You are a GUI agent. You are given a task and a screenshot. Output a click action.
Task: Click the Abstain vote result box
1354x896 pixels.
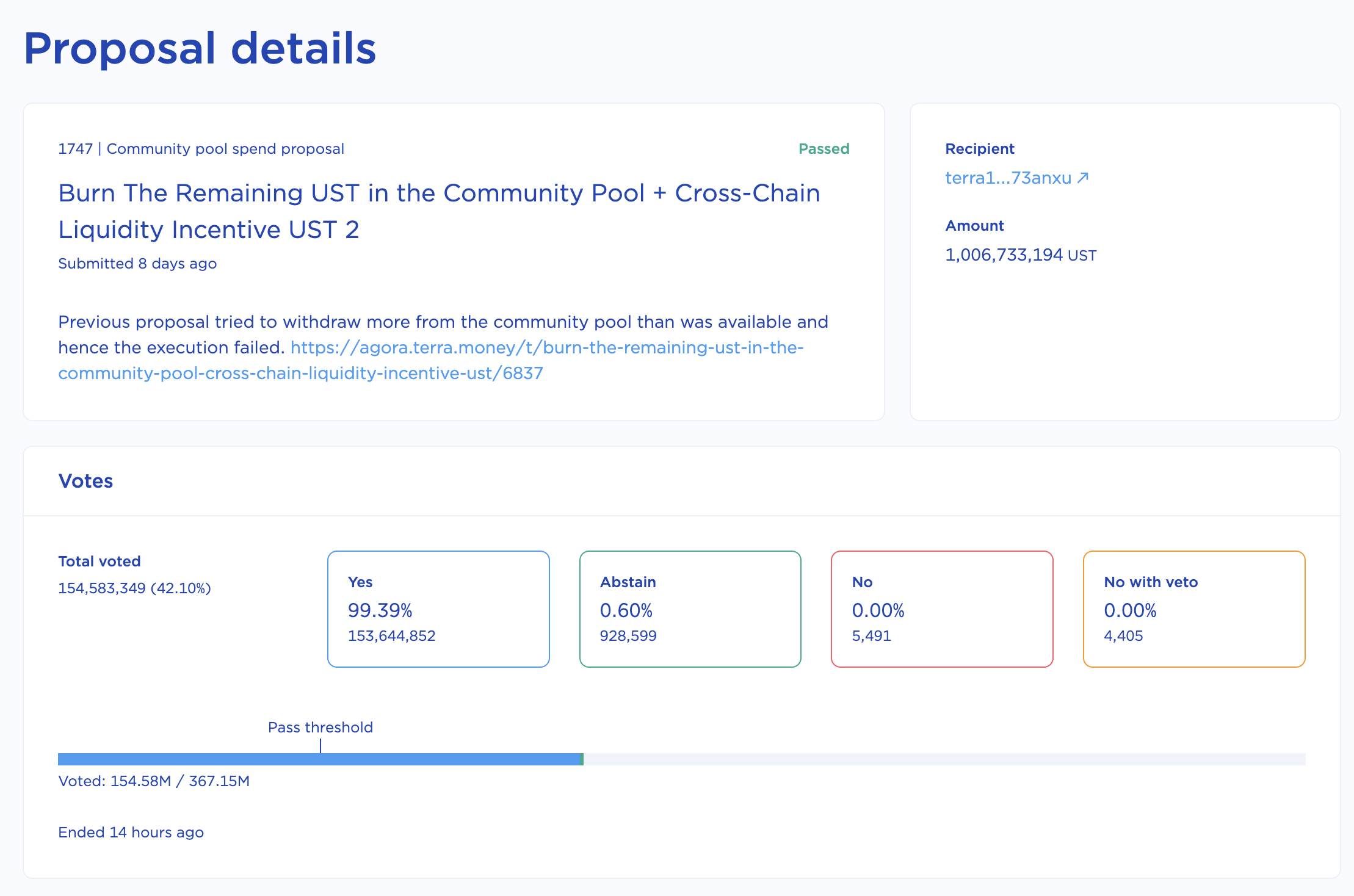690,609
